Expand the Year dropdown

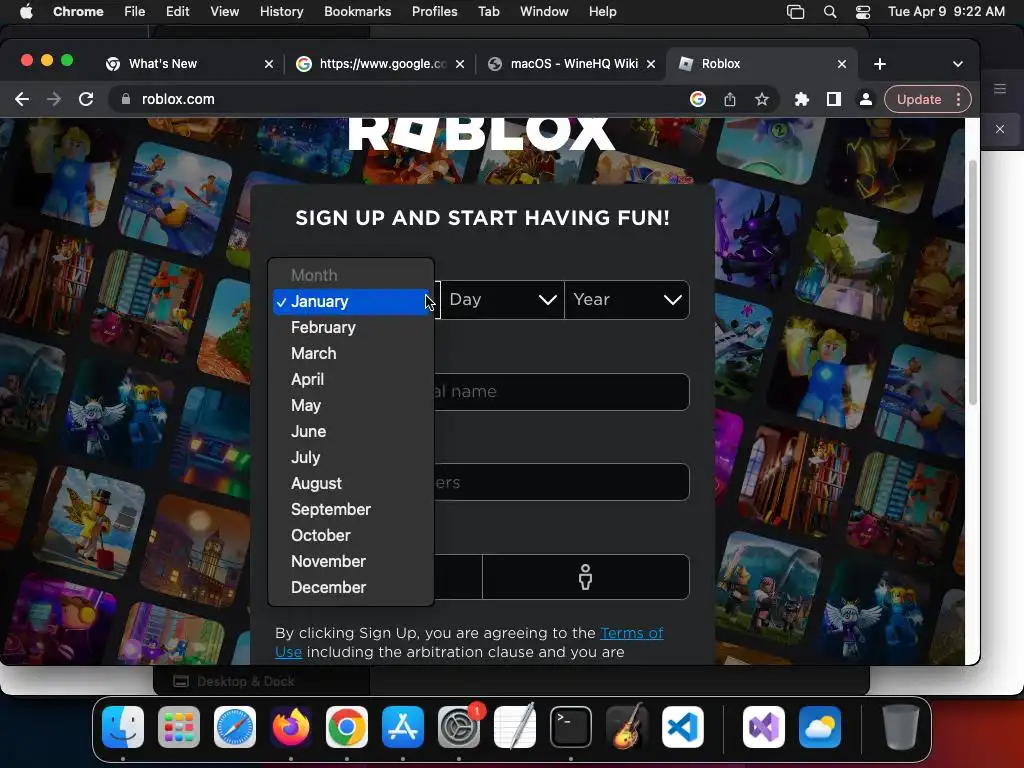pos(627,300)
